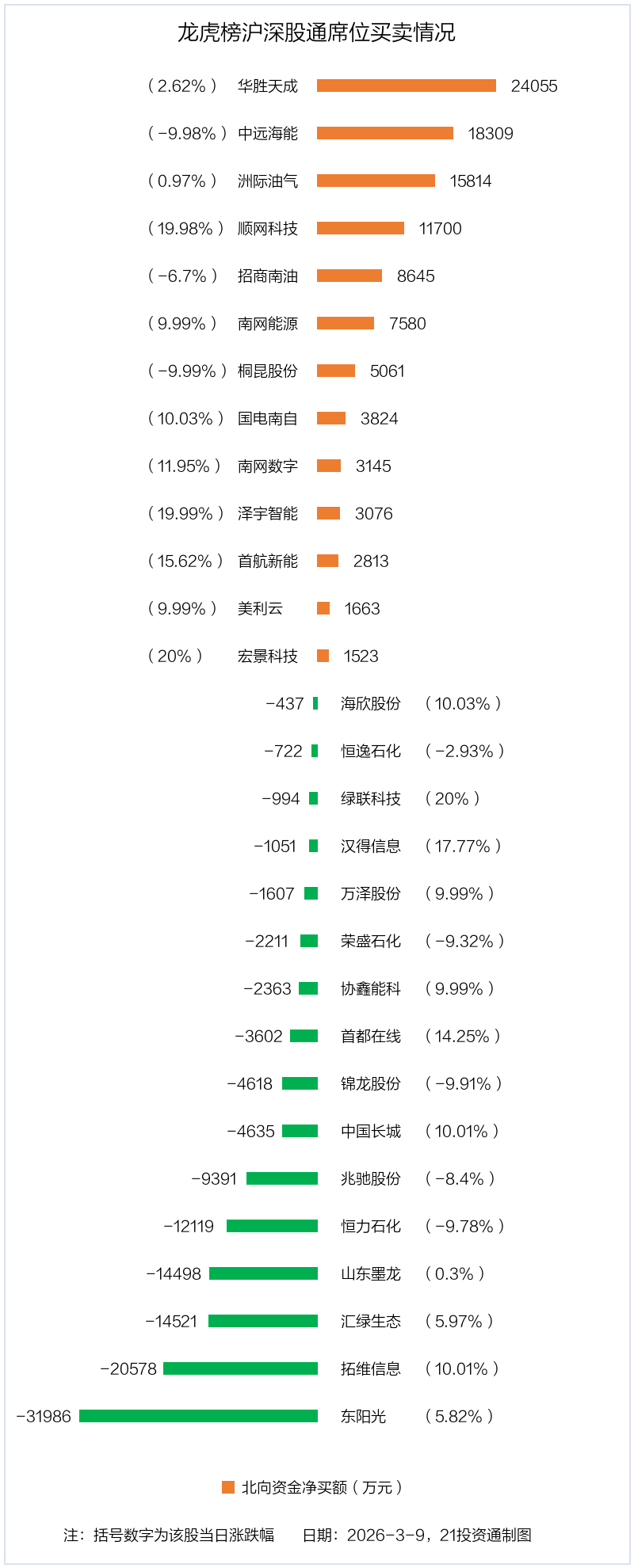Click the 17.77% change for 汉得信息
Screen dimensions: 634x1568
463,846
